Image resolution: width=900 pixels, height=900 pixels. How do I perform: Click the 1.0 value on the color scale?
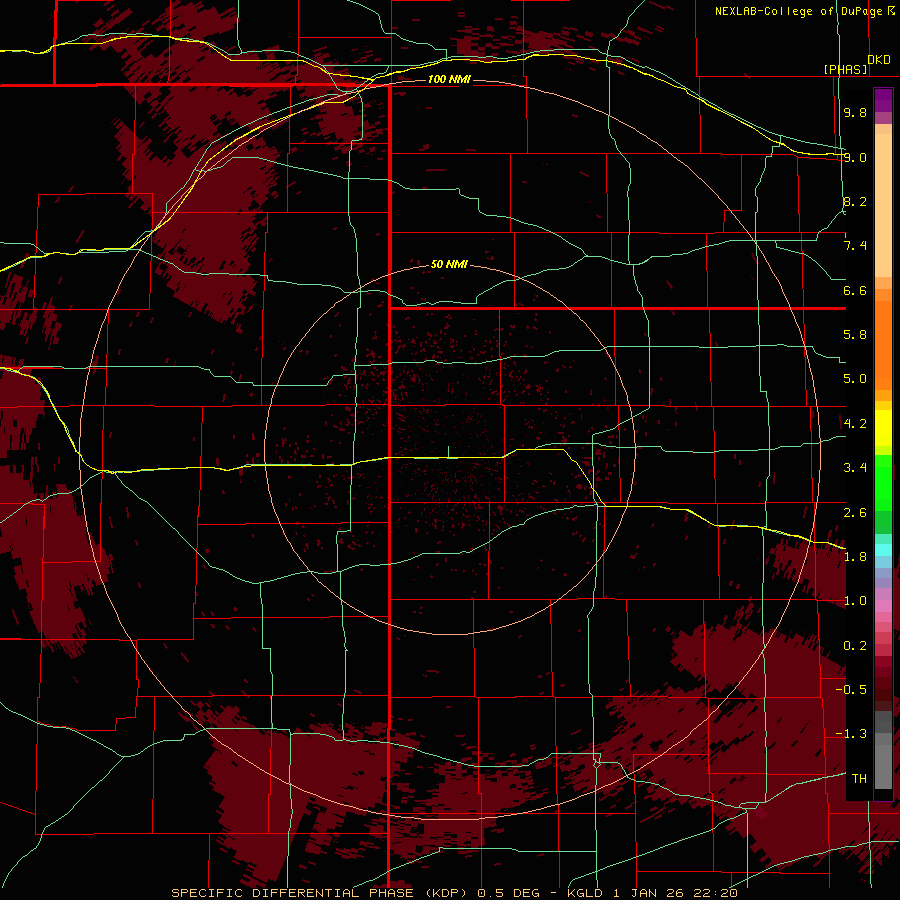[855, 601]
